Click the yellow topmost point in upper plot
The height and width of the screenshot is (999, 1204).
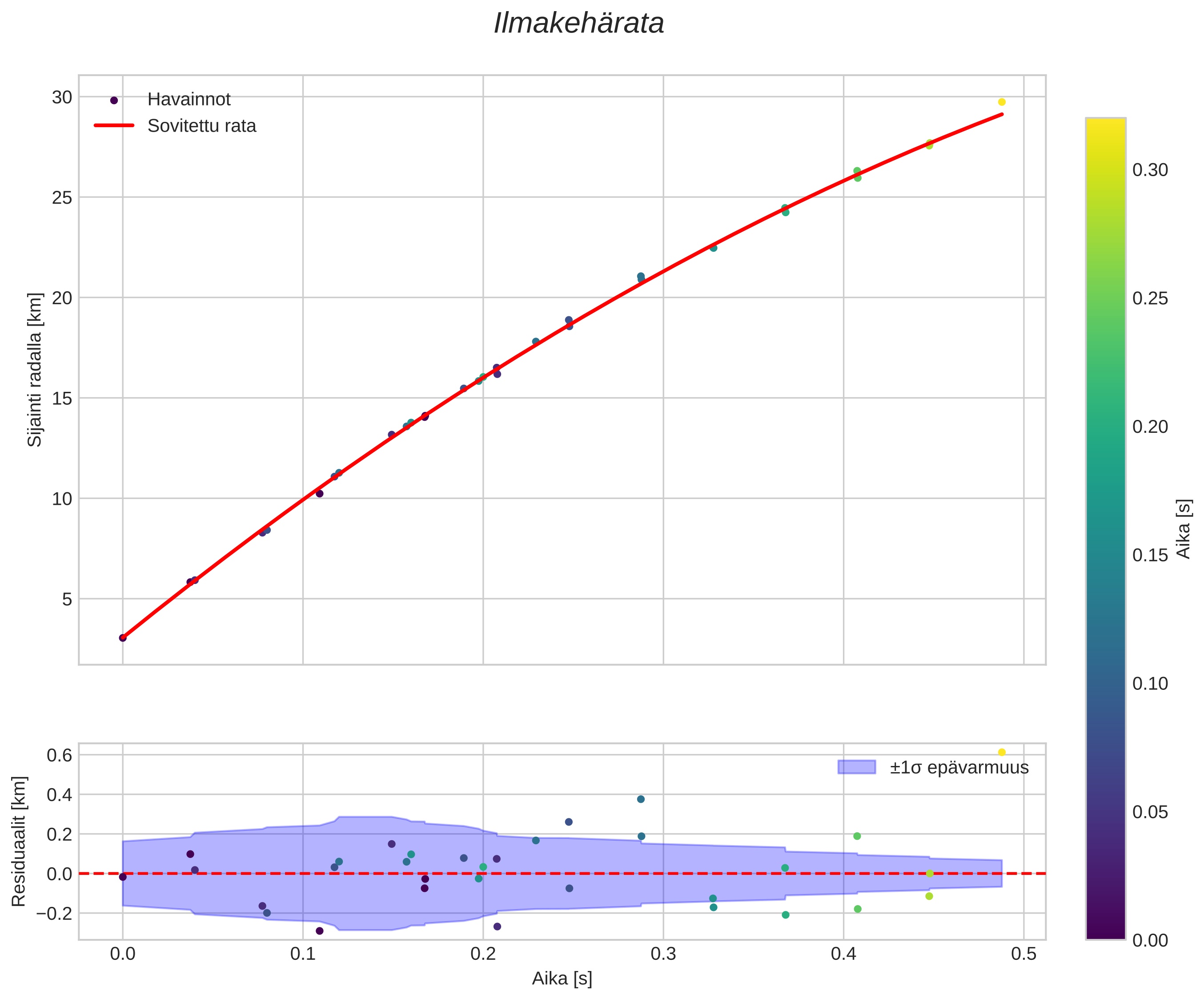pyautogui.click(x=1002, y=102)
